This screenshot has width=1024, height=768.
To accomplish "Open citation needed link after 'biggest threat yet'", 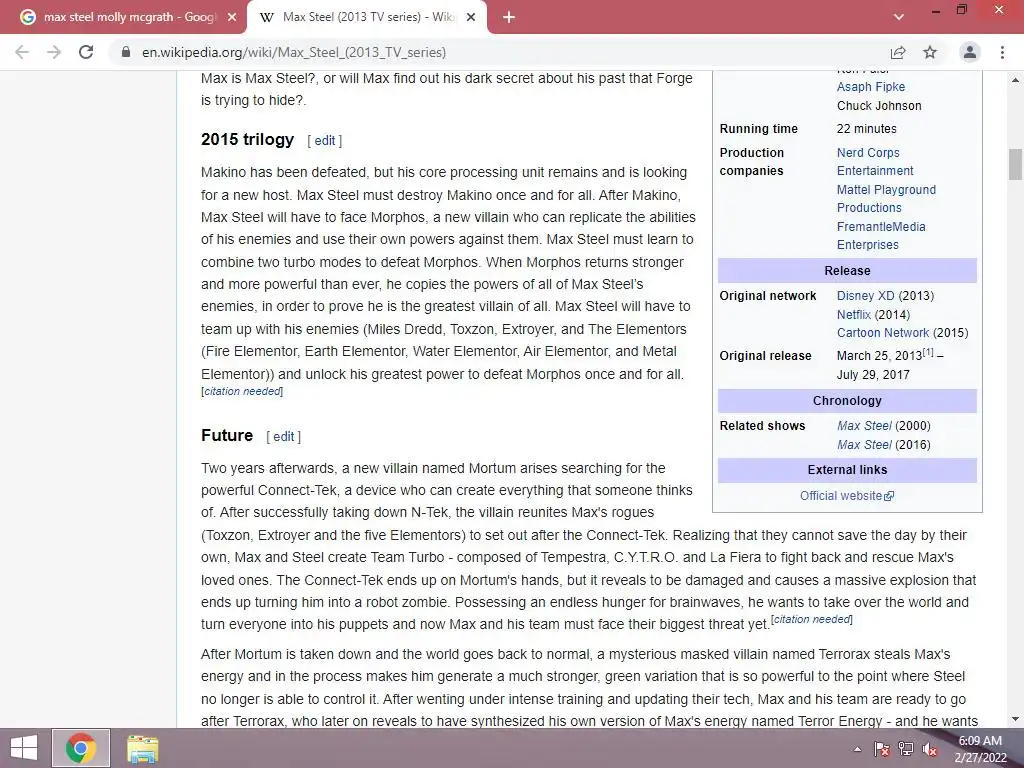I will 812,619.
